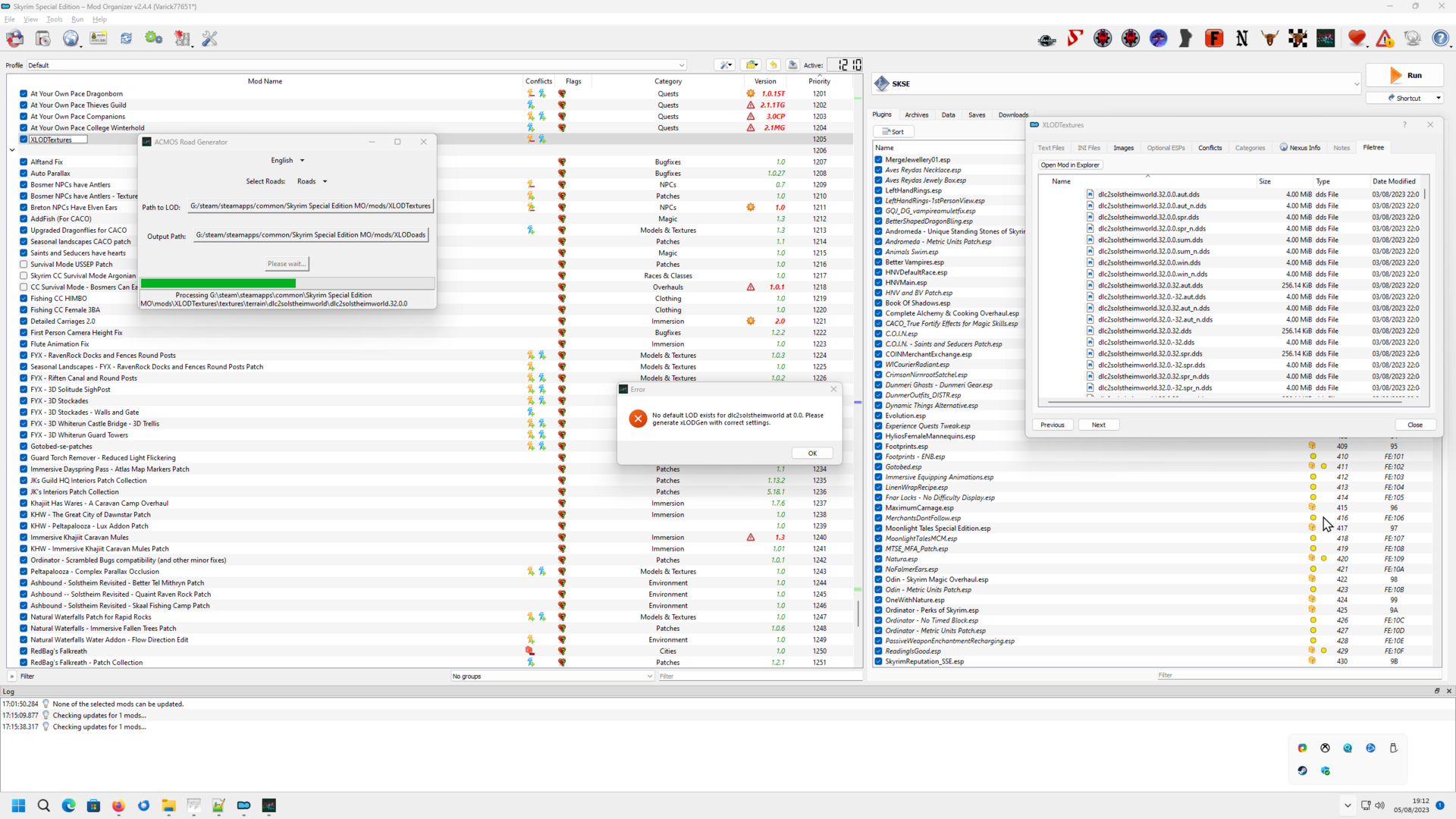
Task: Open the Profile Default dropdown
Action: click(x=356, y=65)
